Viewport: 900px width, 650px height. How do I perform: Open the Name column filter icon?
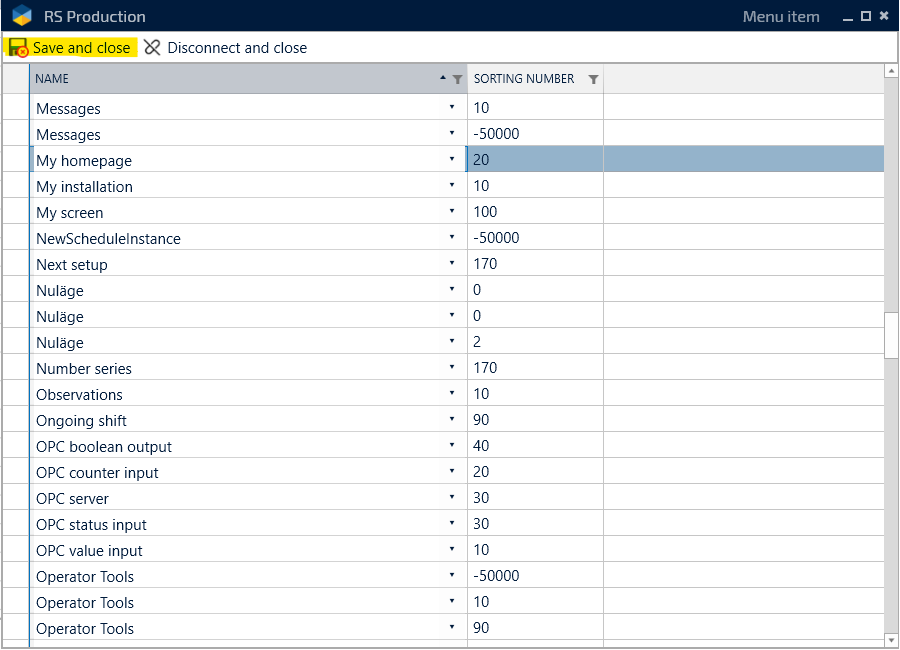[458, 79]
